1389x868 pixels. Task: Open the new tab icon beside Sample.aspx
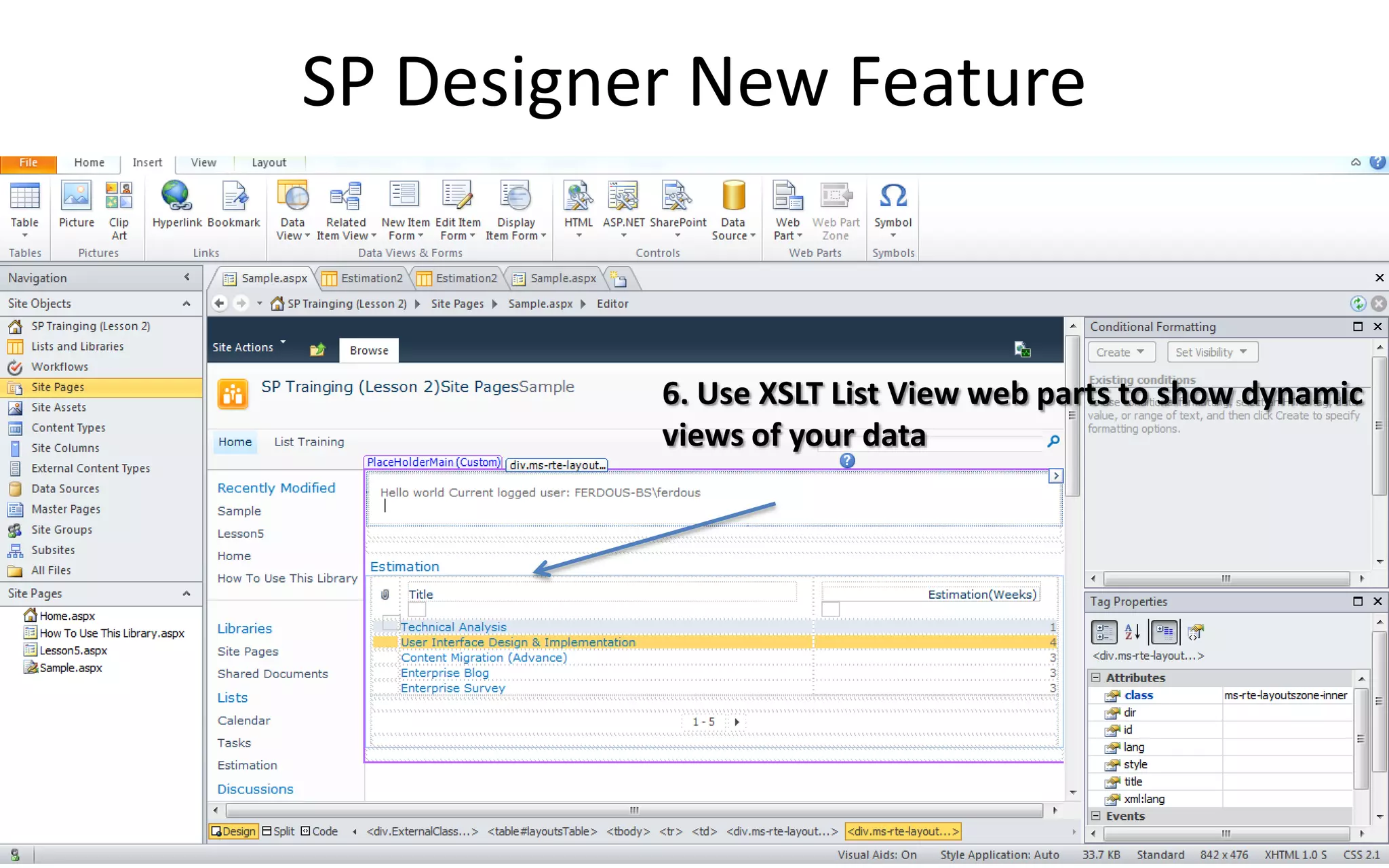click(x=619, y=278)
